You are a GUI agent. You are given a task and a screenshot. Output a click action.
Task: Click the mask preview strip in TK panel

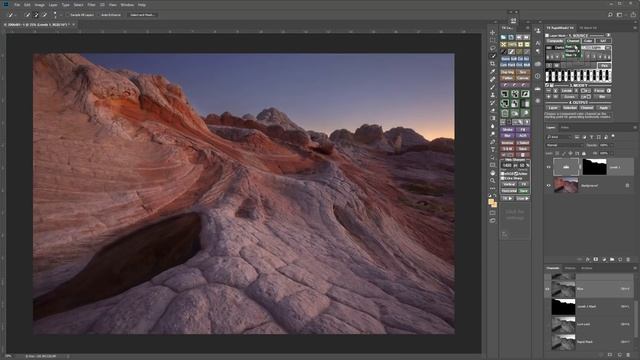578,76
